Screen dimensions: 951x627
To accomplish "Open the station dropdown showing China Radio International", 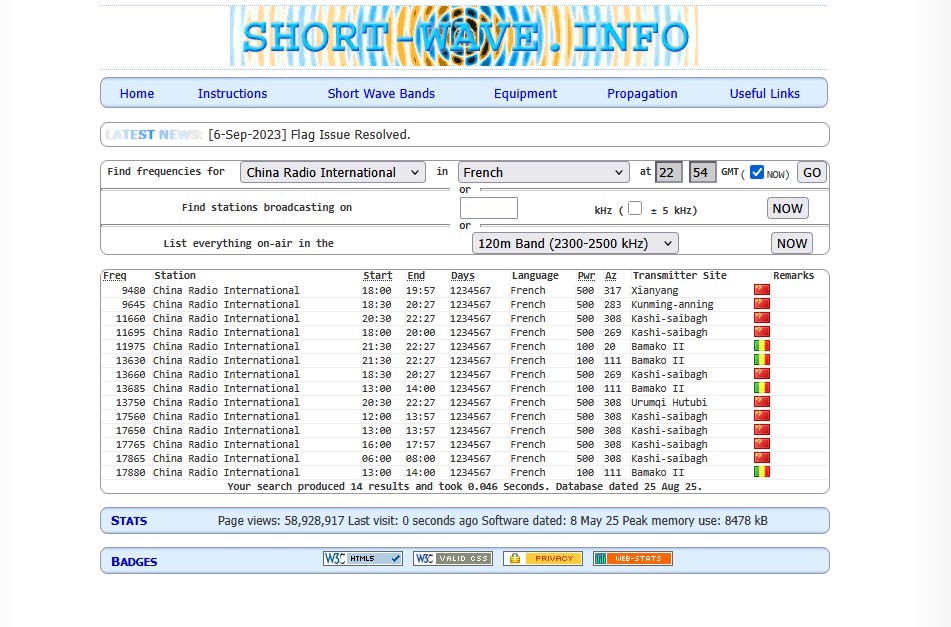I will (x=332, y=172).
